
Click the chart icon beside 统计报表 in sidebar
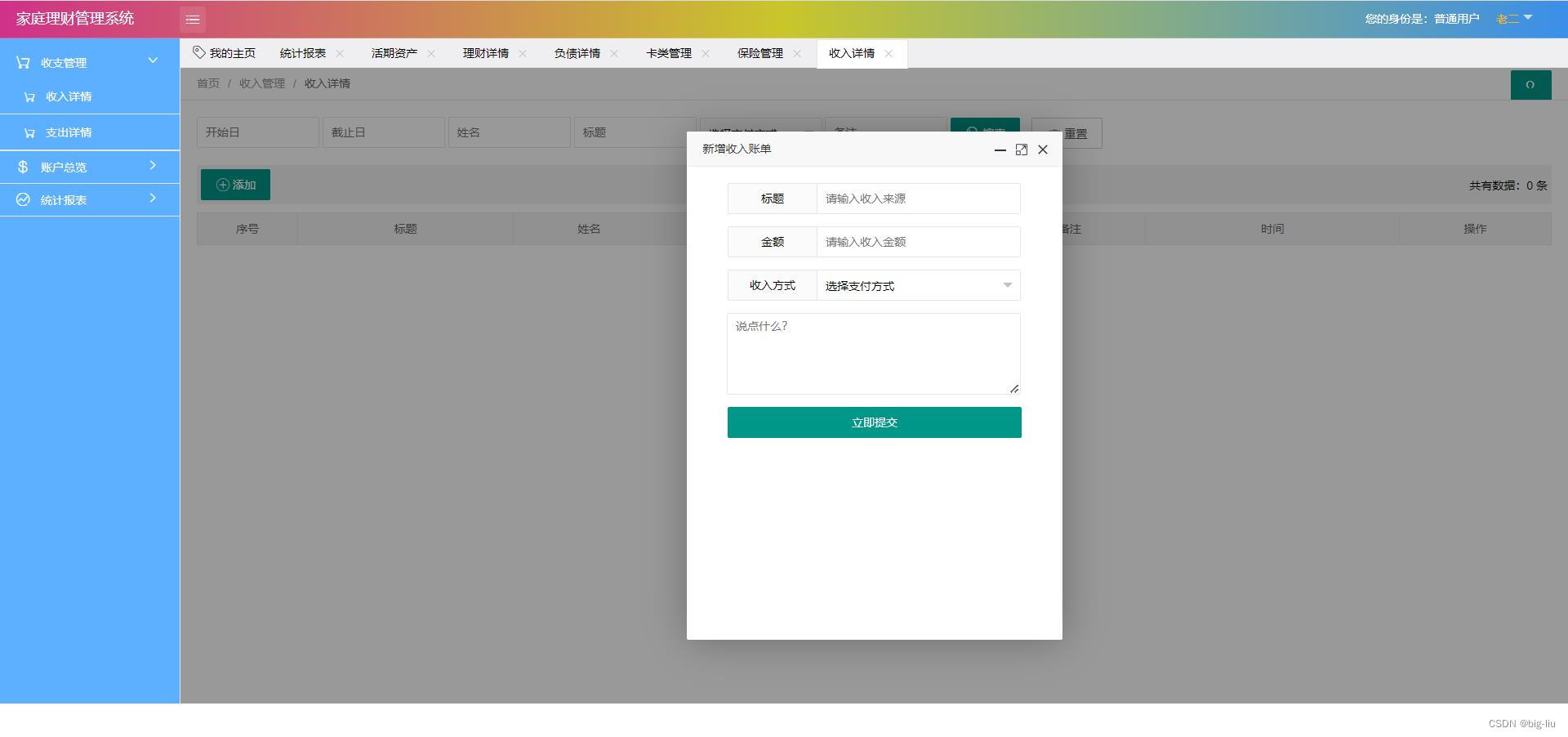[23, 199]
